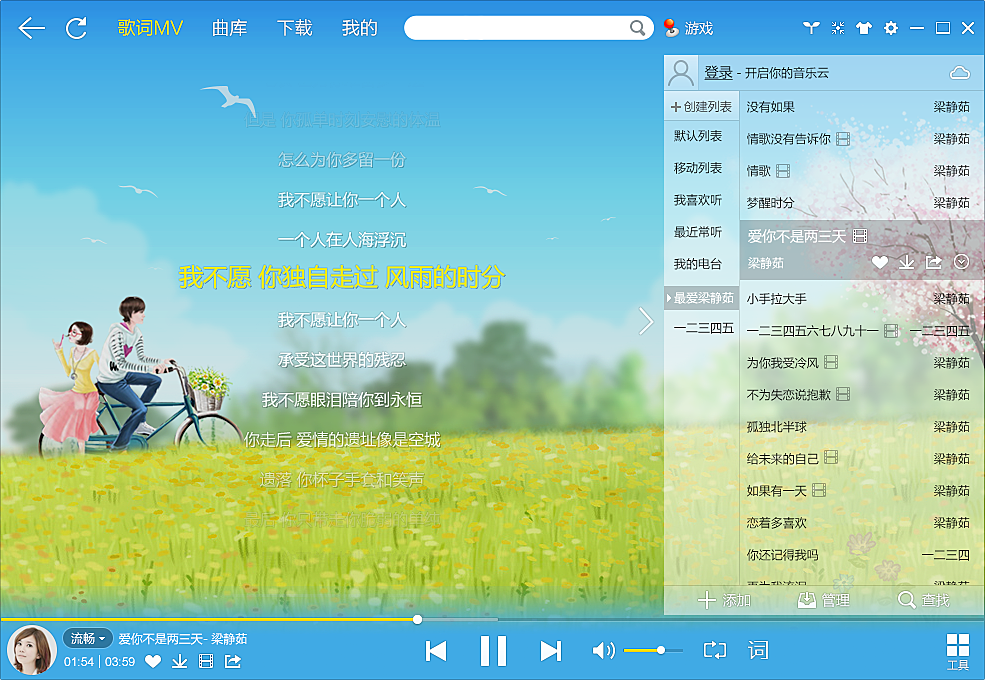Open the 曲库 tab
Image resolution: width=985 pixels, height=680 pixels.
tap(229, 28)
